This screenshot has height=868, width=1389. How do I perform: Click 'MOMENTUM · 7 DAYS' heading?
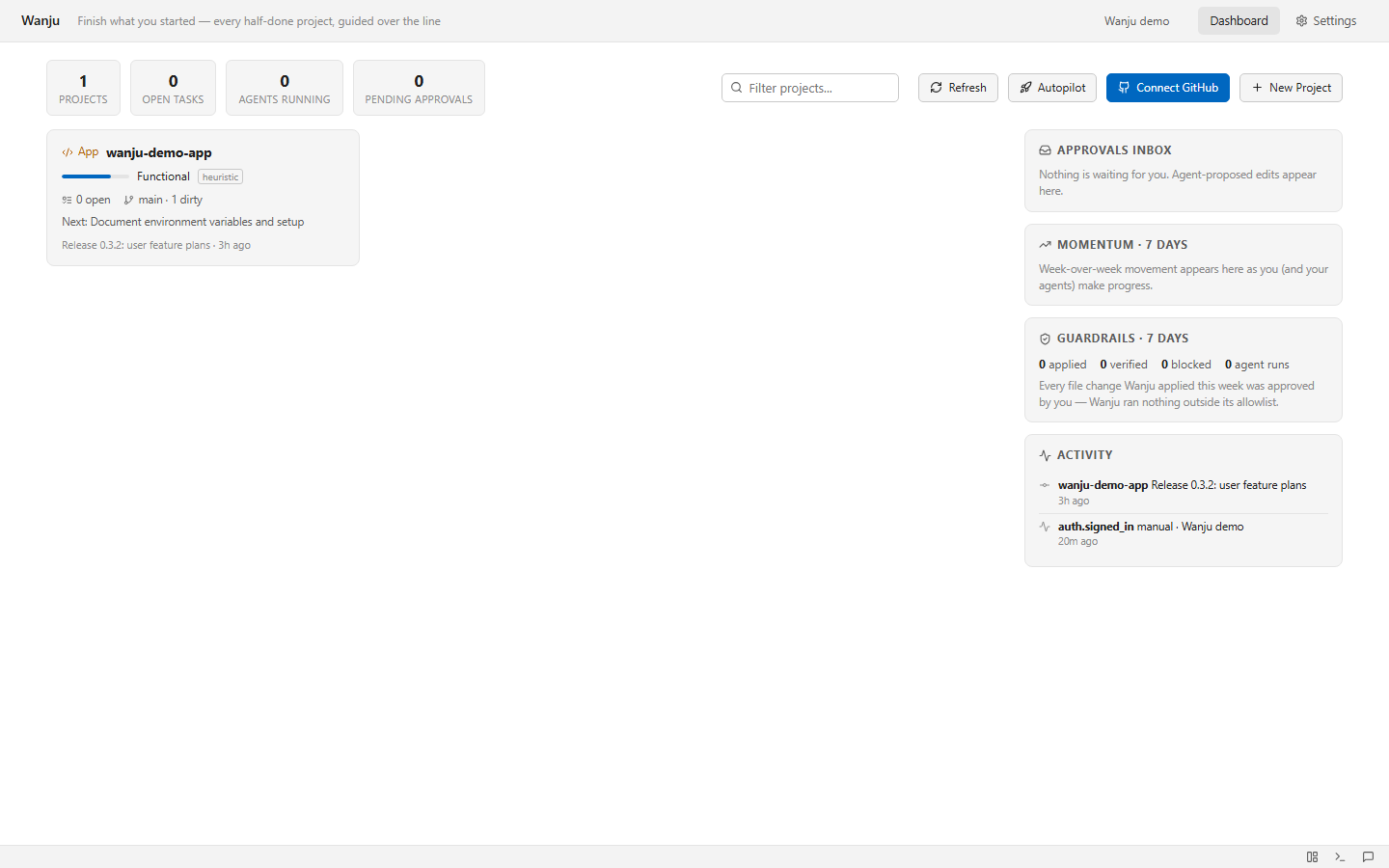(1122, 245)
